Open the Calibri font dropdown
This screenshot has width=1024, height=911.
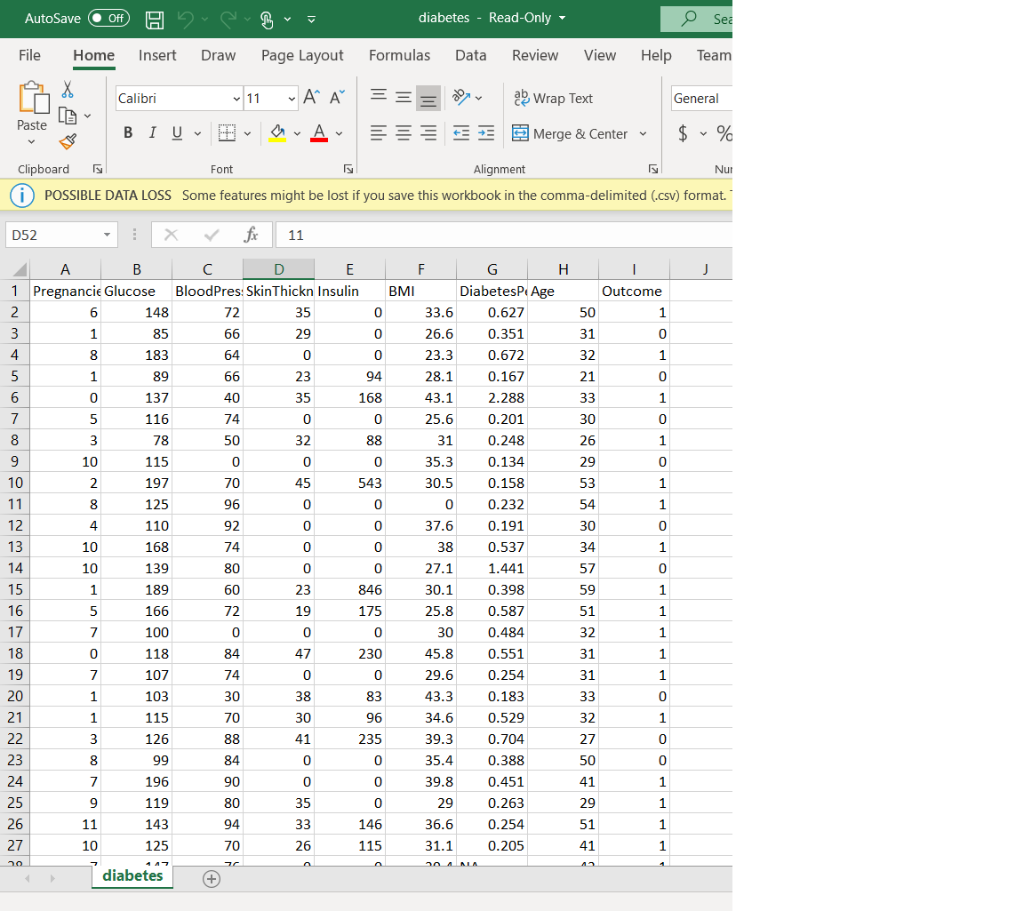[x=237, y=98]
